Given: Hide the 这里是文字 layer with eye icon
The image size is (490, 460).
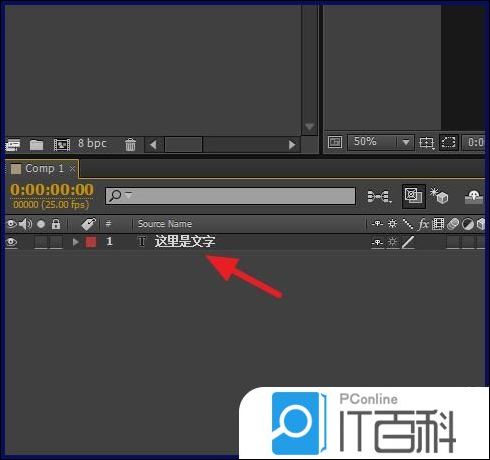Looking at the screenshot, I should pos(12,242).
